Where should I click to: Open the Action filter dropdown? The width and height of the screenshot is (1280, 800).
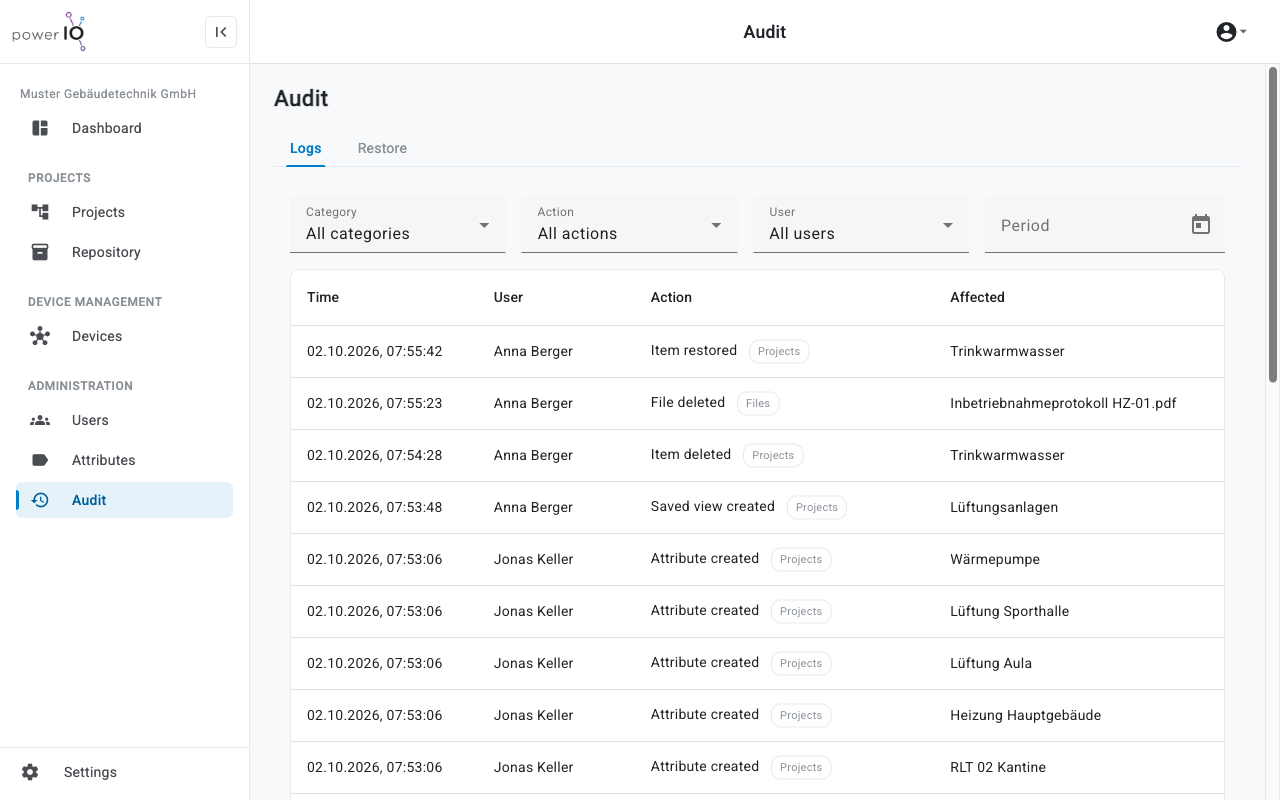coord(630,225)
